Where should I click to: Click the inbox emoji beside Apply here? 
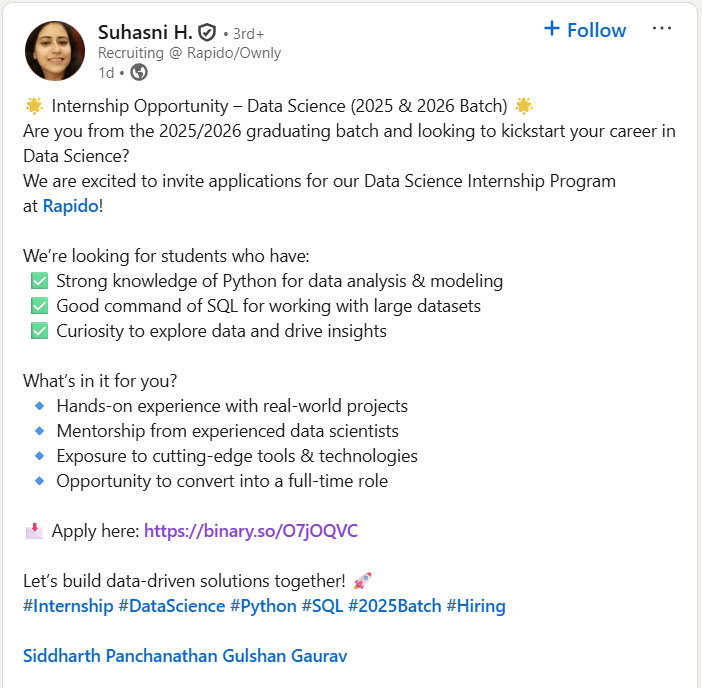coord(34,531)
